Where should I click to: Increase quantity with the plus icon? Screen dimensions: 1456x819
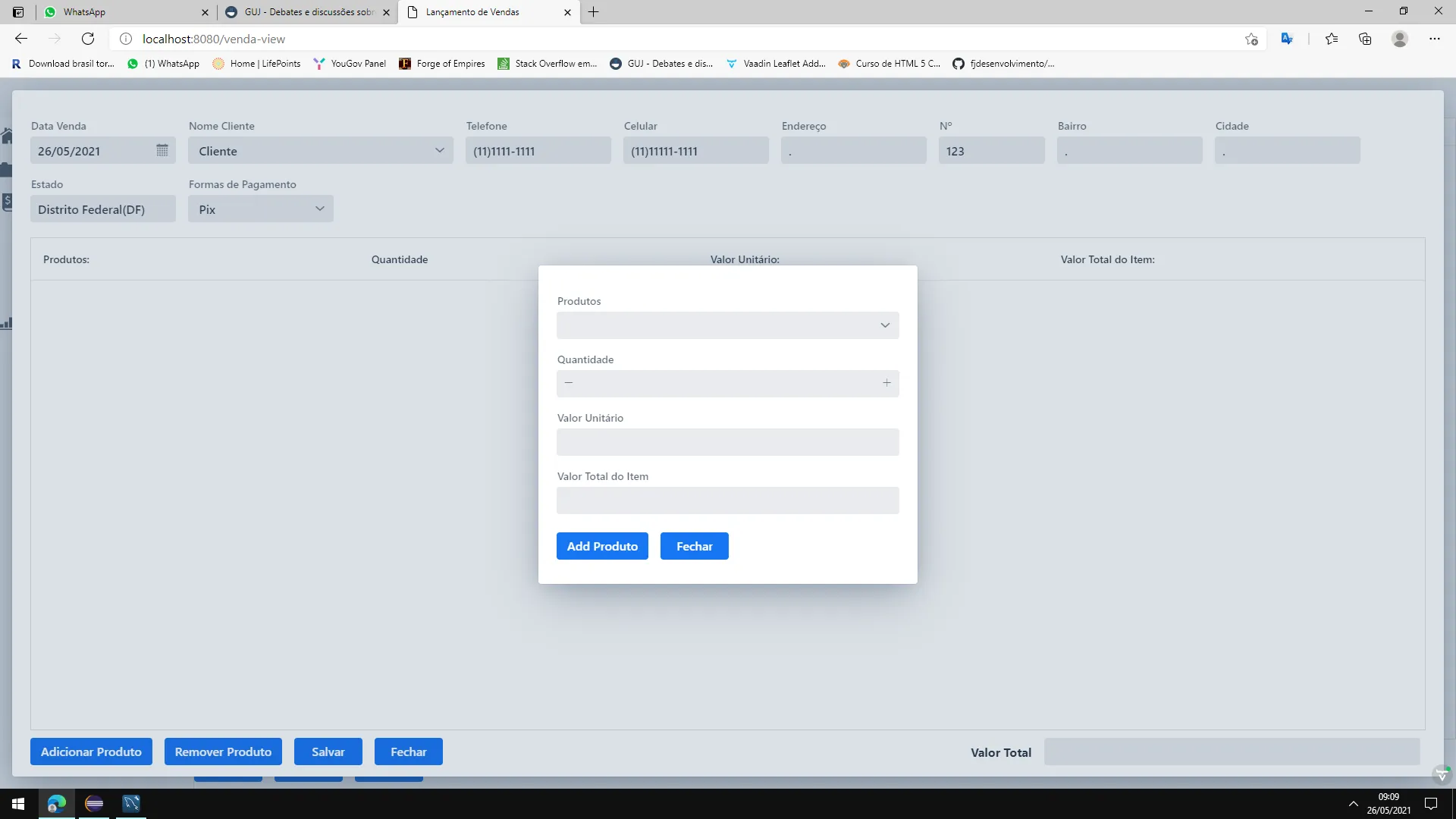click(x=886, y=384)
